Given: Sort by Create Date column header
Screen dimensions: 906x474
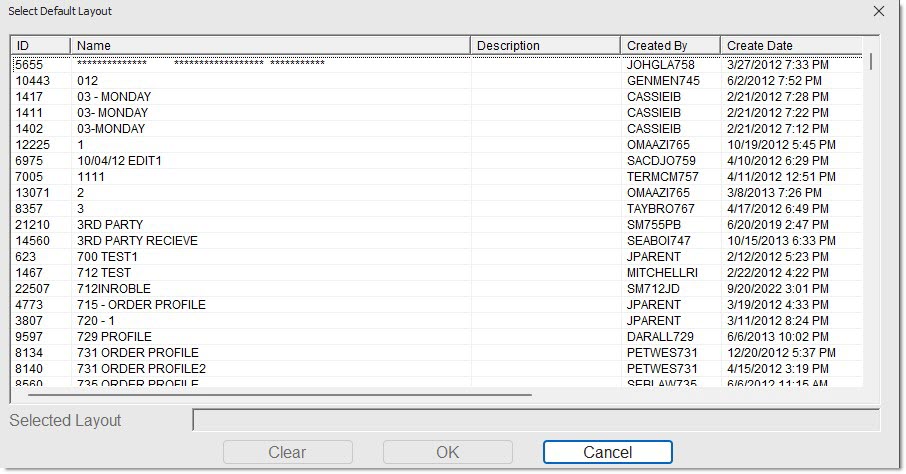Looking at the screenshot, I should 790,46.
